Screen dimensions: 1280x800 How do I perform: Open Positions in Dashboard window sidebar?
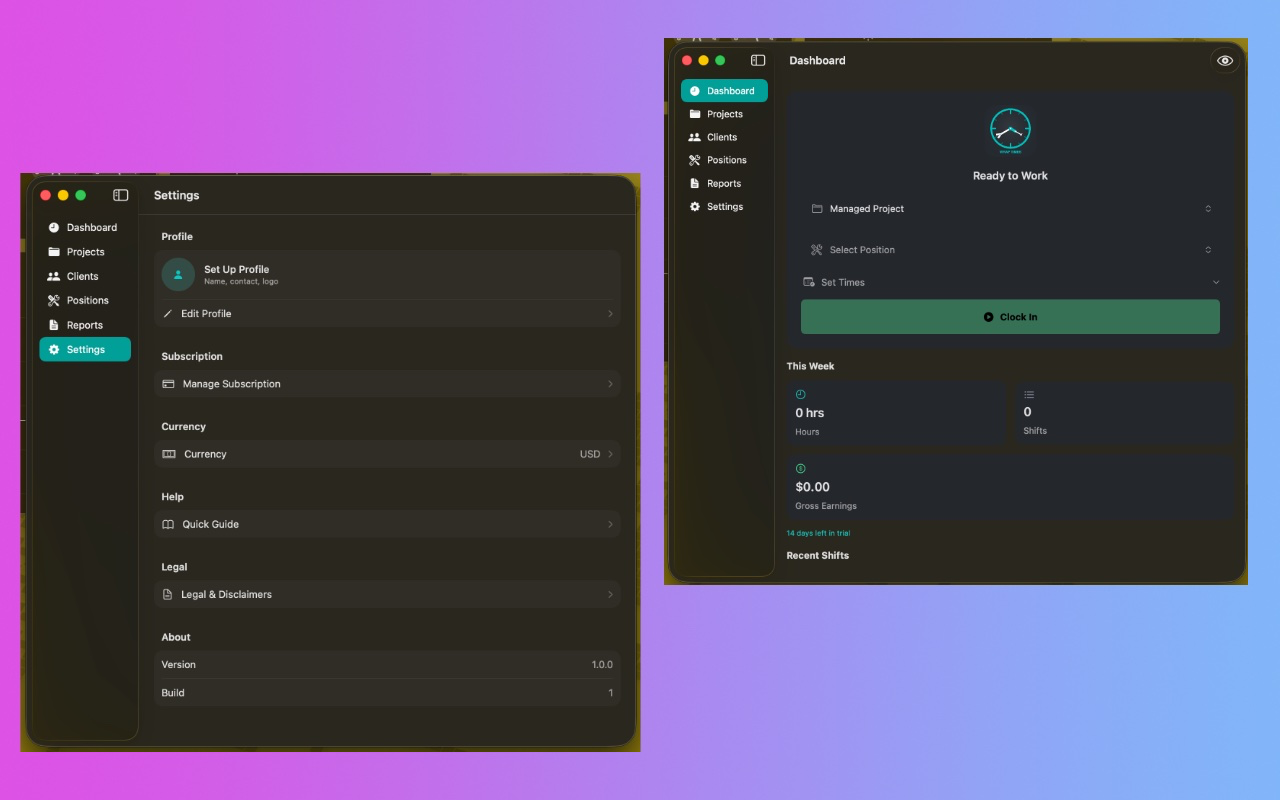coord(724,160)
